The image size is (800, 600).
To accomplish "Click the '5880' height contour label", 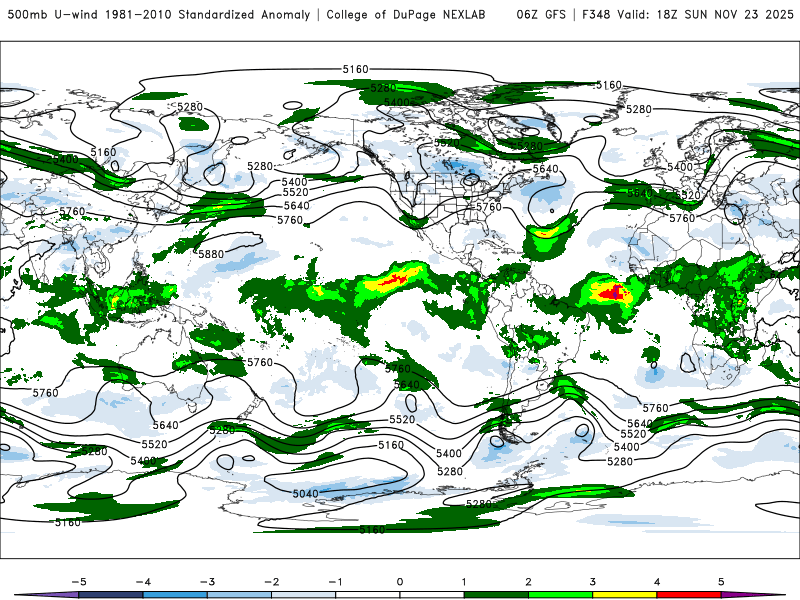I will [211, 254].
